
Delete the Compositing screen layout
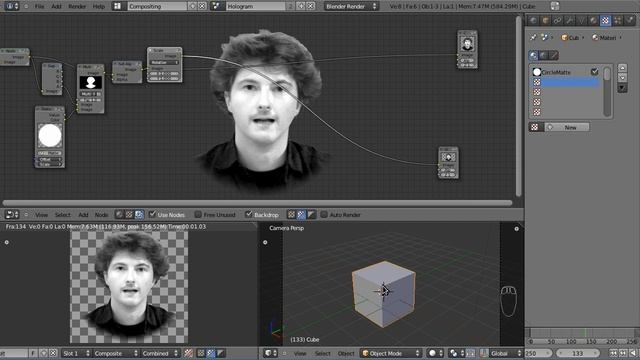tap(202, 6)
